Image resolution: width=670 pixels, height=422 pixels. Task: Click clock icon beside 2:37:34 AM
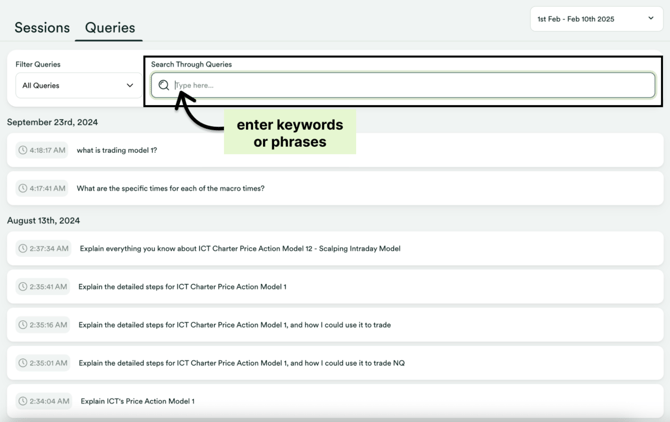(x=23, y=248)
